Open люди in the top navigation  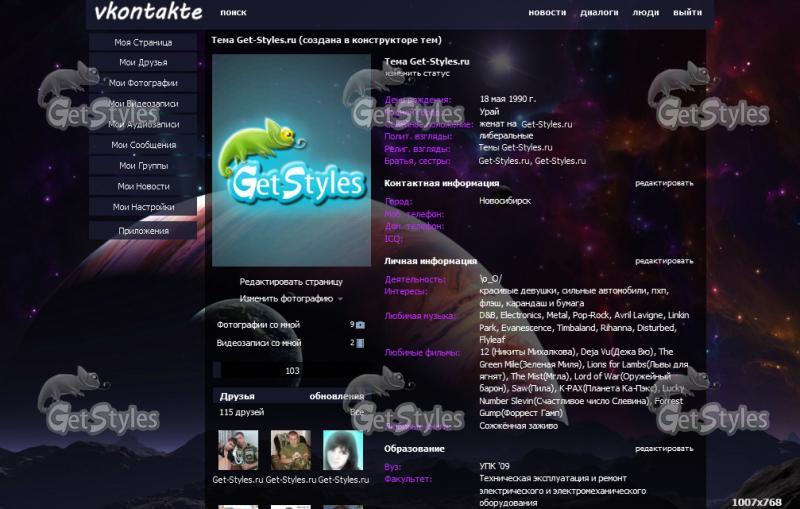pyautogui.click(x=645, y=13)
